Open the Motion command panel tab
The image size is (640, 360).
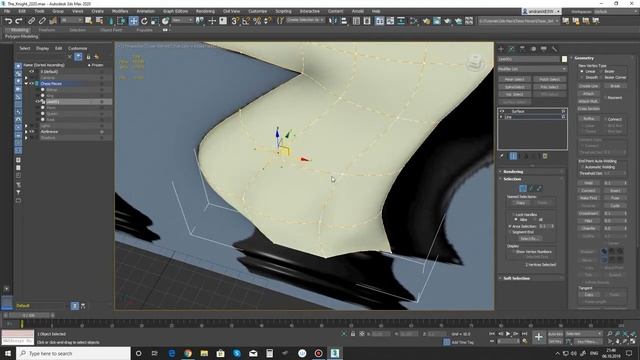click(533, 49)
